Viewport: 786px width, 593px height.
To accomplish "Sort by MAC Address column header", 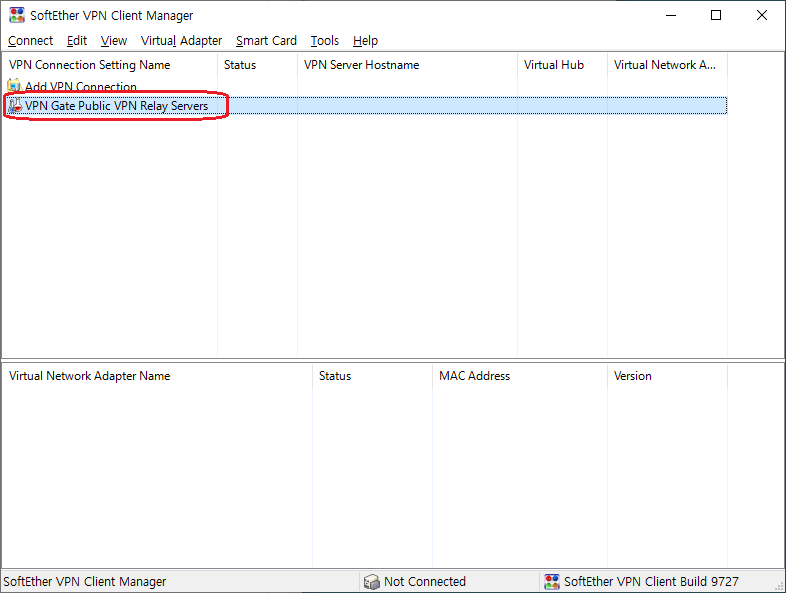I will (x=520, y=376).
